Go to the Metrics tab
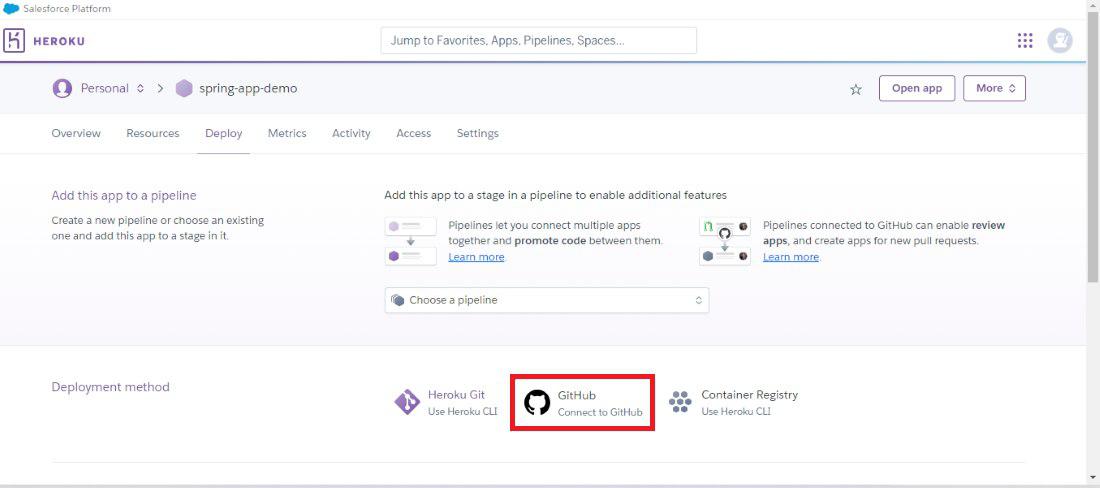1100x488 pixels. point(287,133)
